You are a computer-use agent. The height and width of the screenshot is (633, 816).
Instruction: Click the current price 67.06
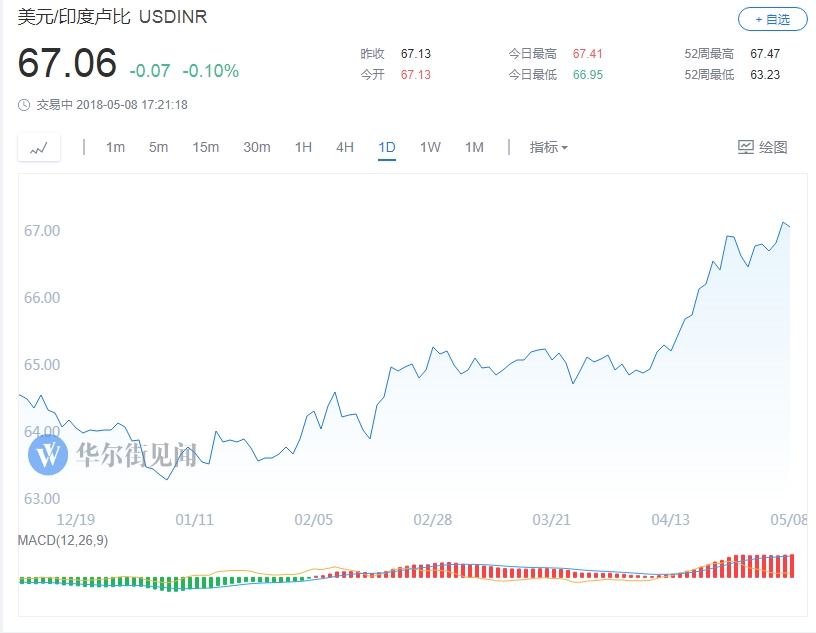click(67, 64)
